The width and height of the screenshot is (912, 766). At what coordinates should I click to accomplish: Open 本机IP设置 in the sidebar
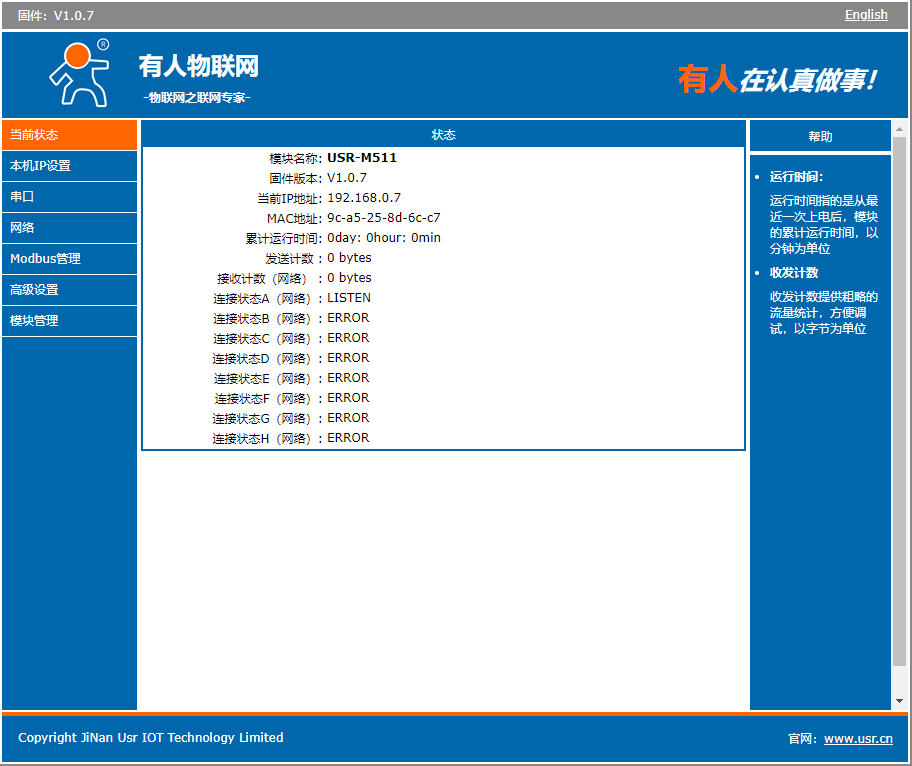point(69,166)
